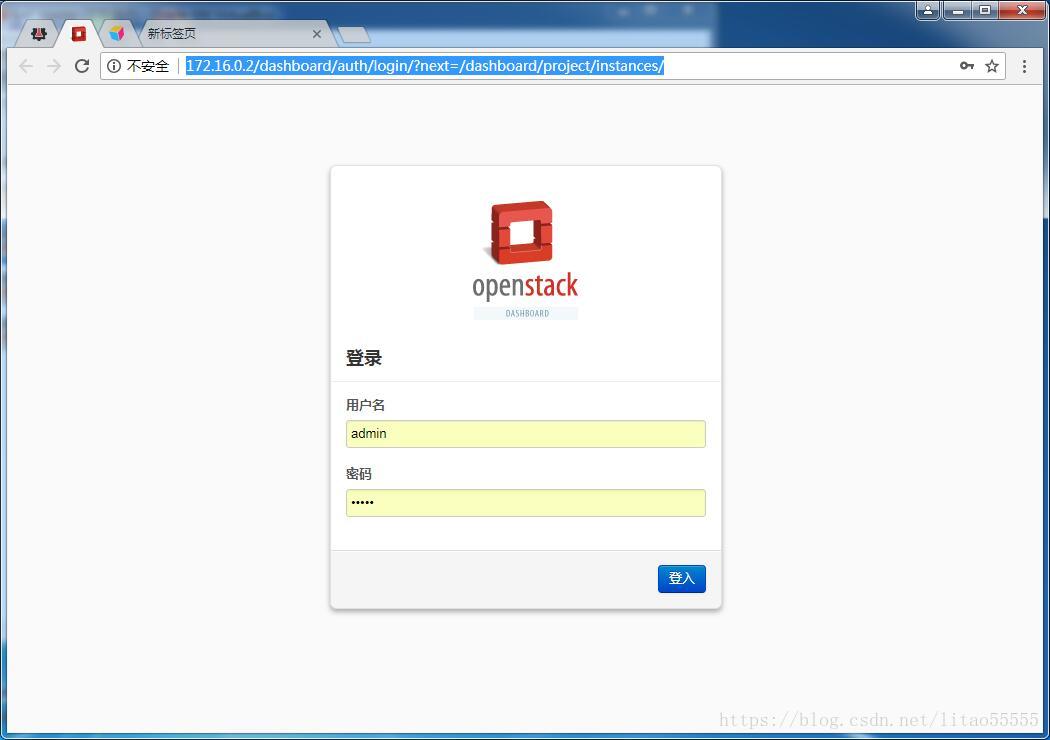Open a new tab button
1050x740 pixels.
[354, 35]
